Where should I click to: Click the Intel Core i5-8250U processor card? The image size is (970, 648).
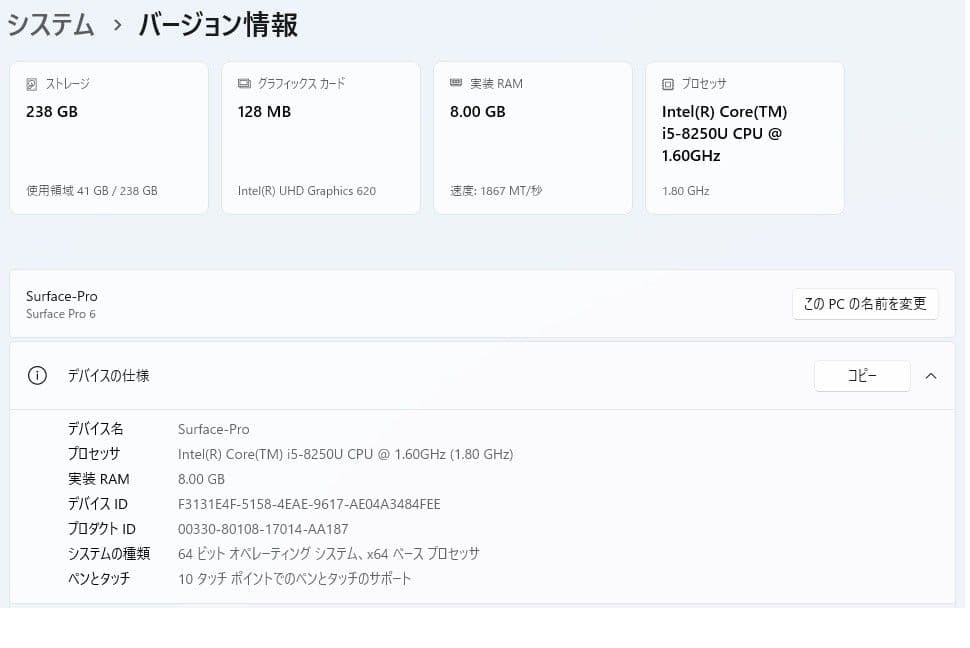coord(744,137)
